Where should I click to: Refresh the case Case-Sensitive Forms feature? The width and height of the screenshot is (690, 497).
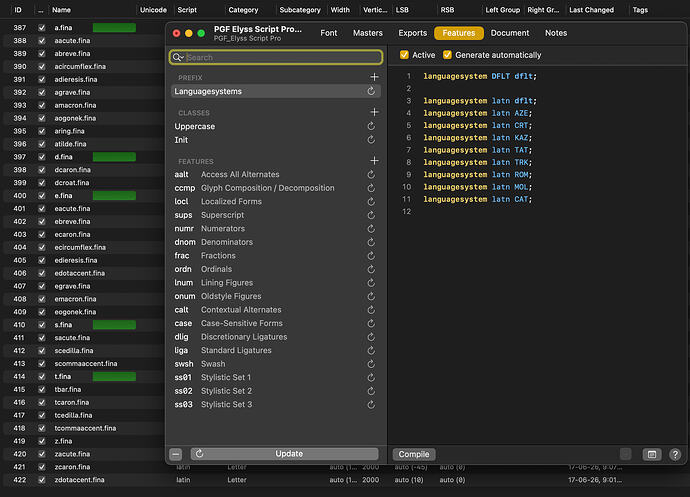coord(371,324)
